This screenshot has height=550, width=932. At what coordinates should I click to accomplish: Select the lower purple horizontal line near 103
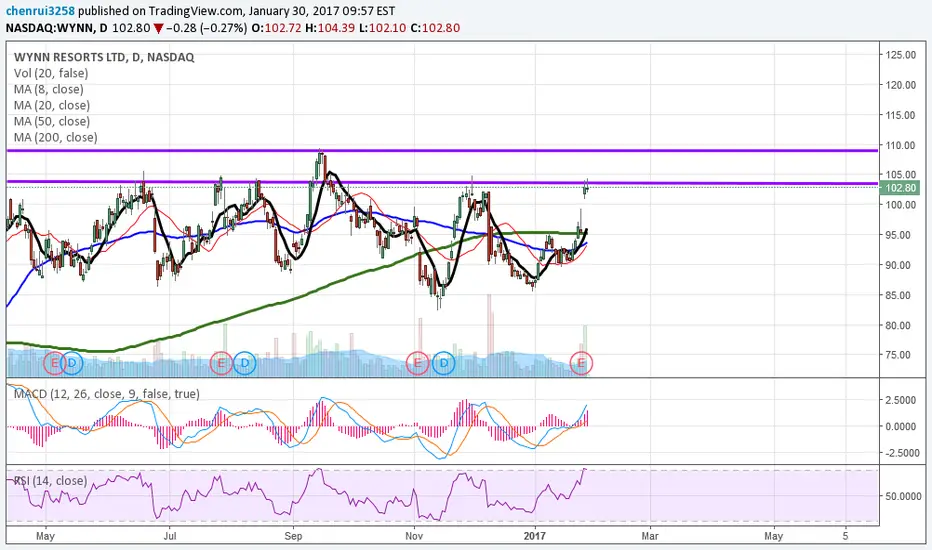click(x=442, y=183)
